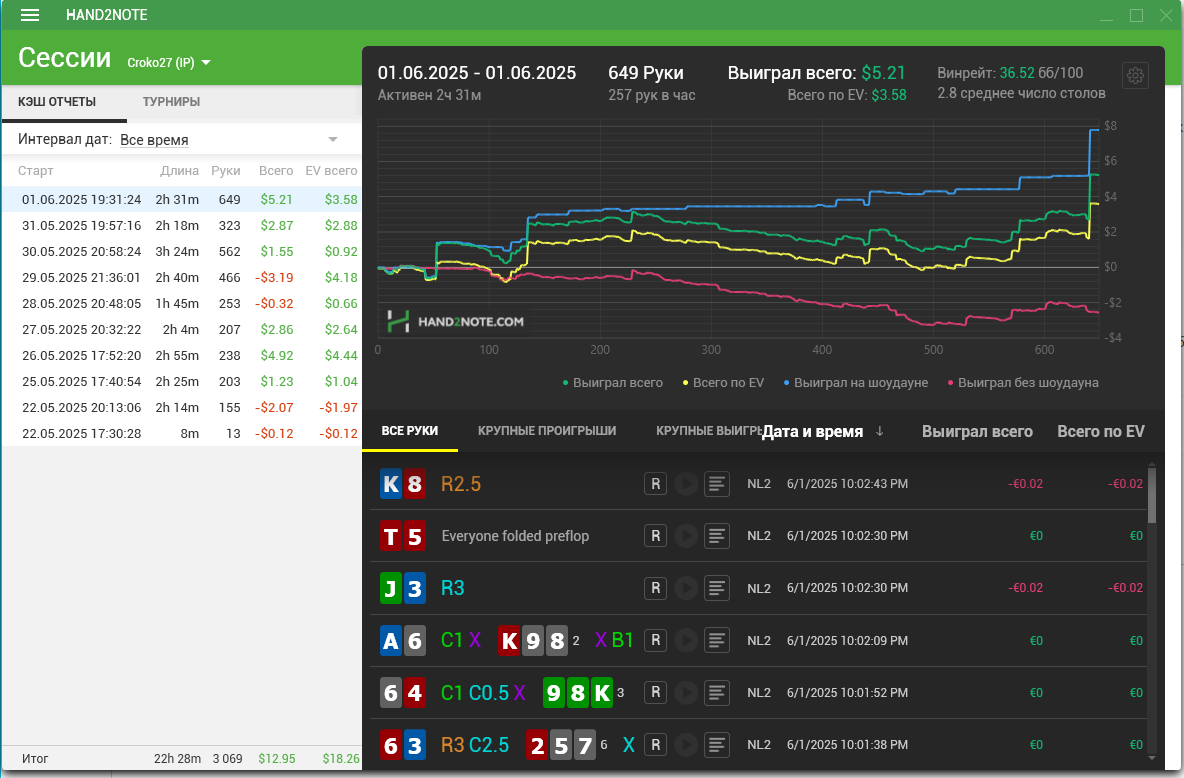
Task: Click R button for A6 hand
Action: (655, 640)
